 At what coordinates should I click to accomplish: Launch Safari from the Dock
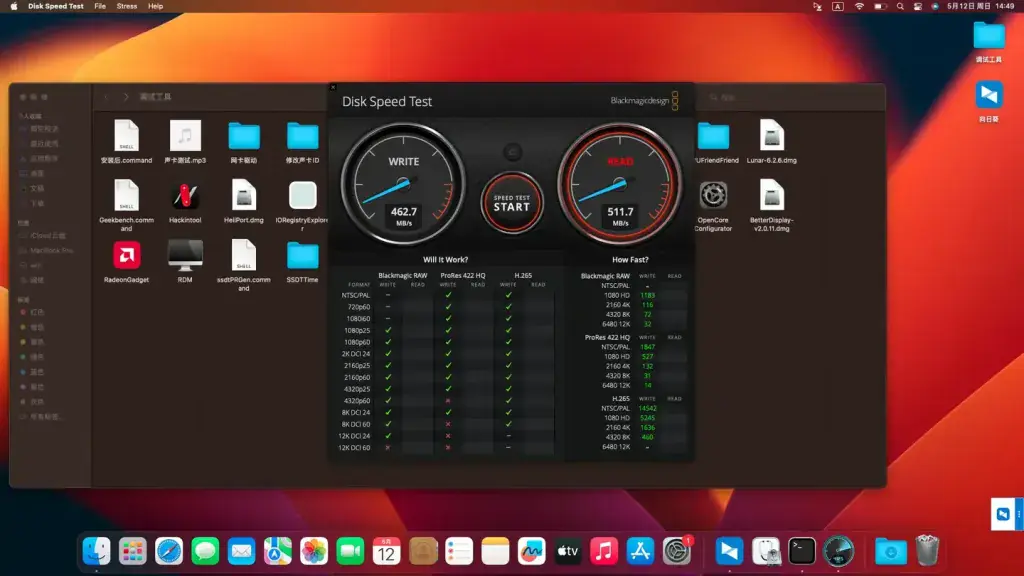pos(169,551)
